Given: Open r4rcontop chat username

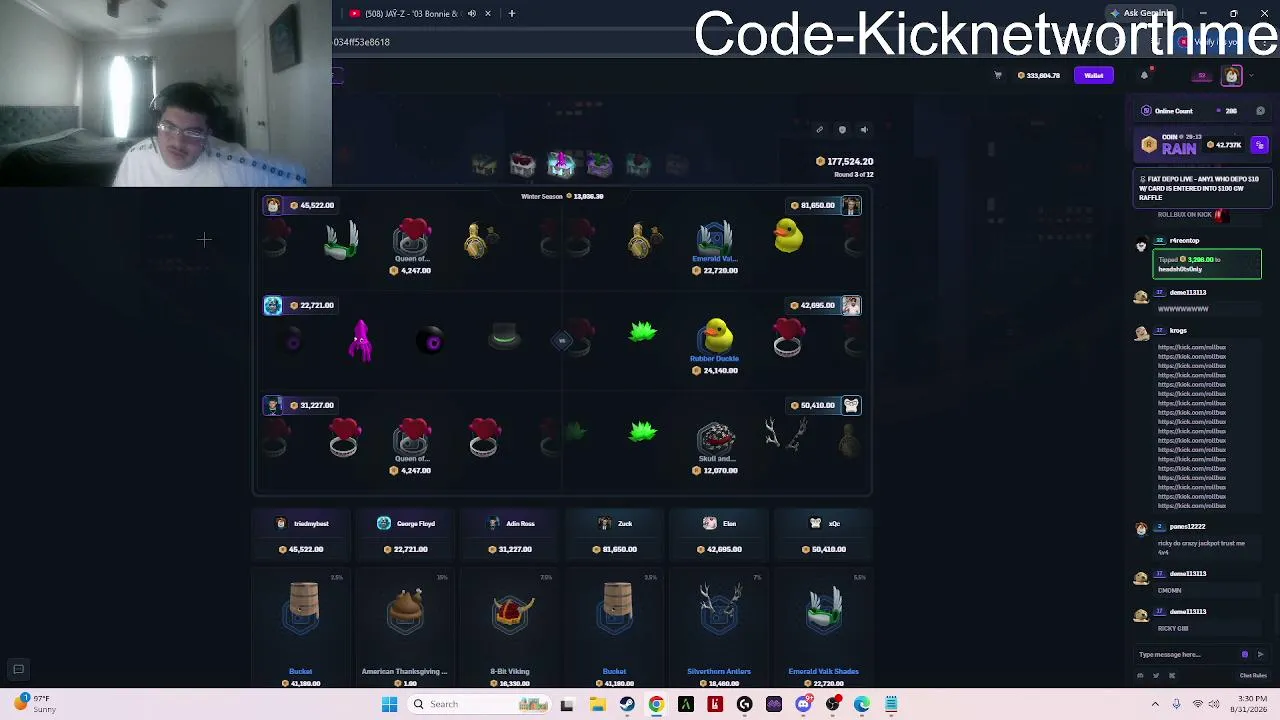Looking at the screenshot, I should coord(1184,241).
